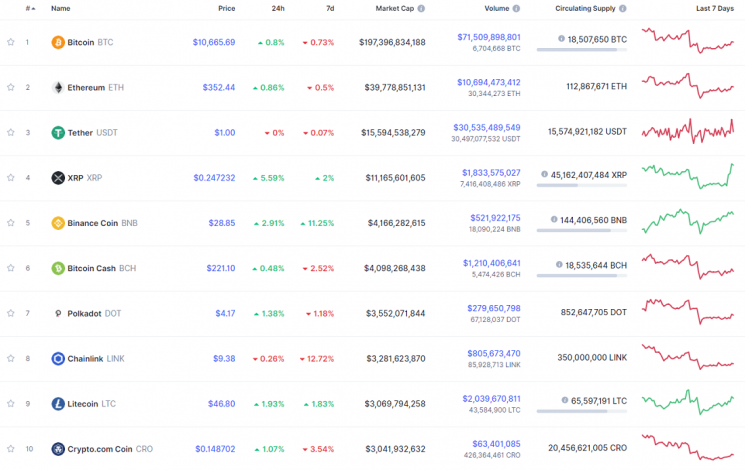Image resolution: width=745 pixels, height=470 pixels.
Task: Click the Bitcoin Cash green logo icon
Action: coord(58,268)
